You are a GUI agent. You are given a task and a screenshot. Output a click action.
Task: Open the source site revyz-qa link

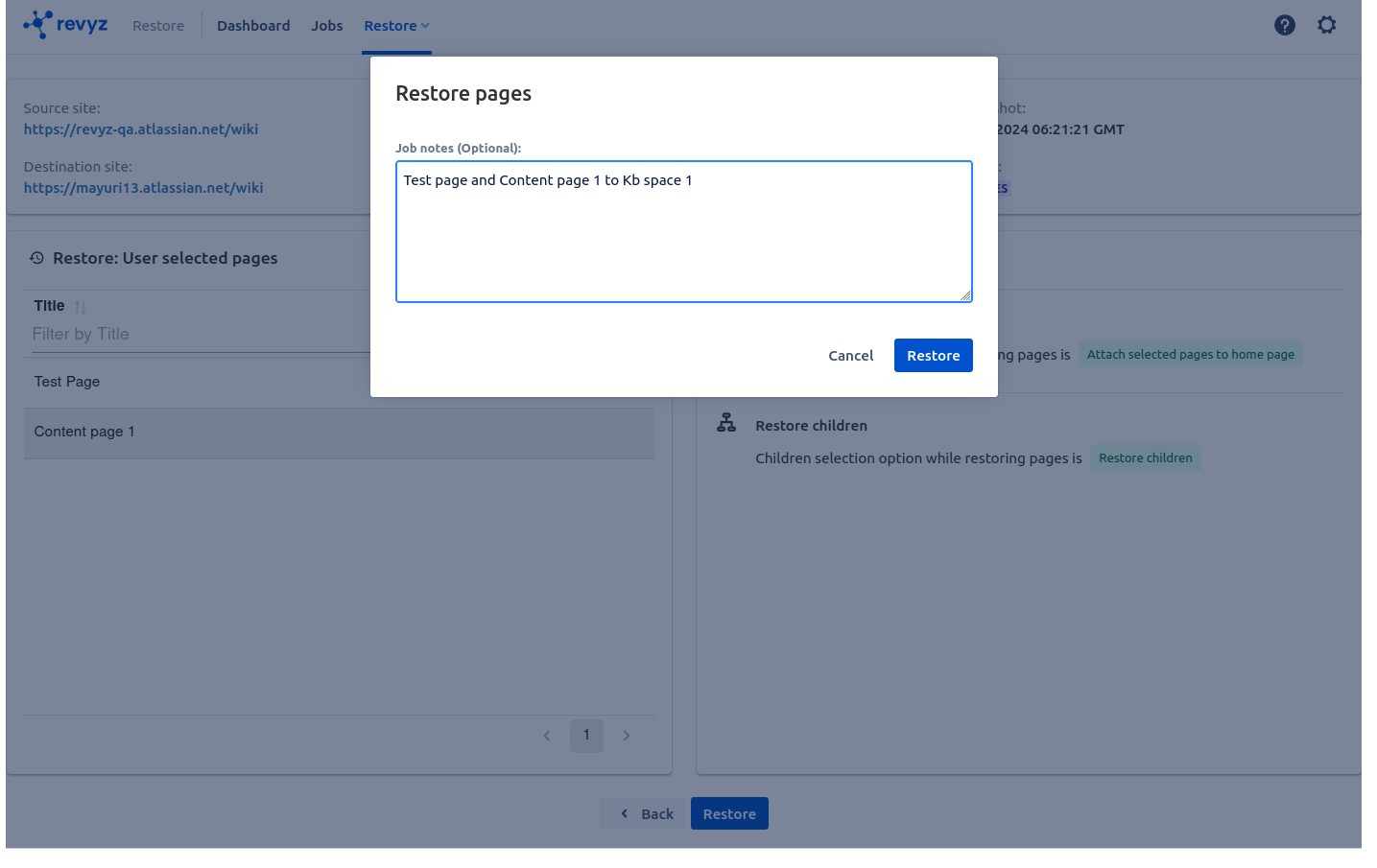pos(141,129)
